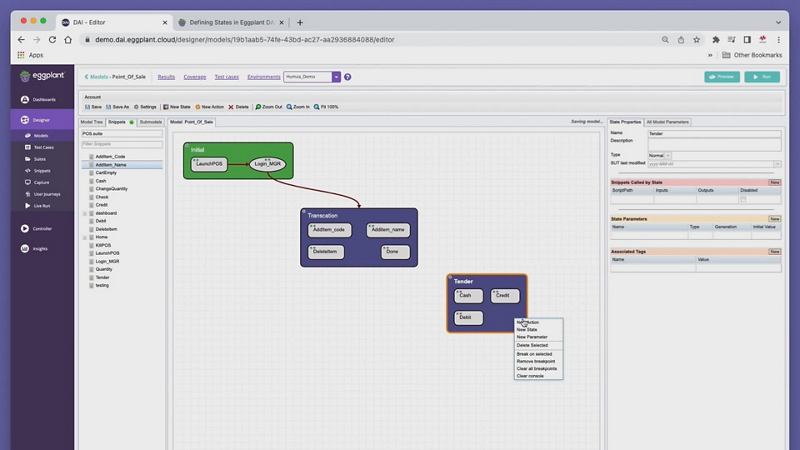Click New in State Parameters header
800x450 pixels.
774,219
